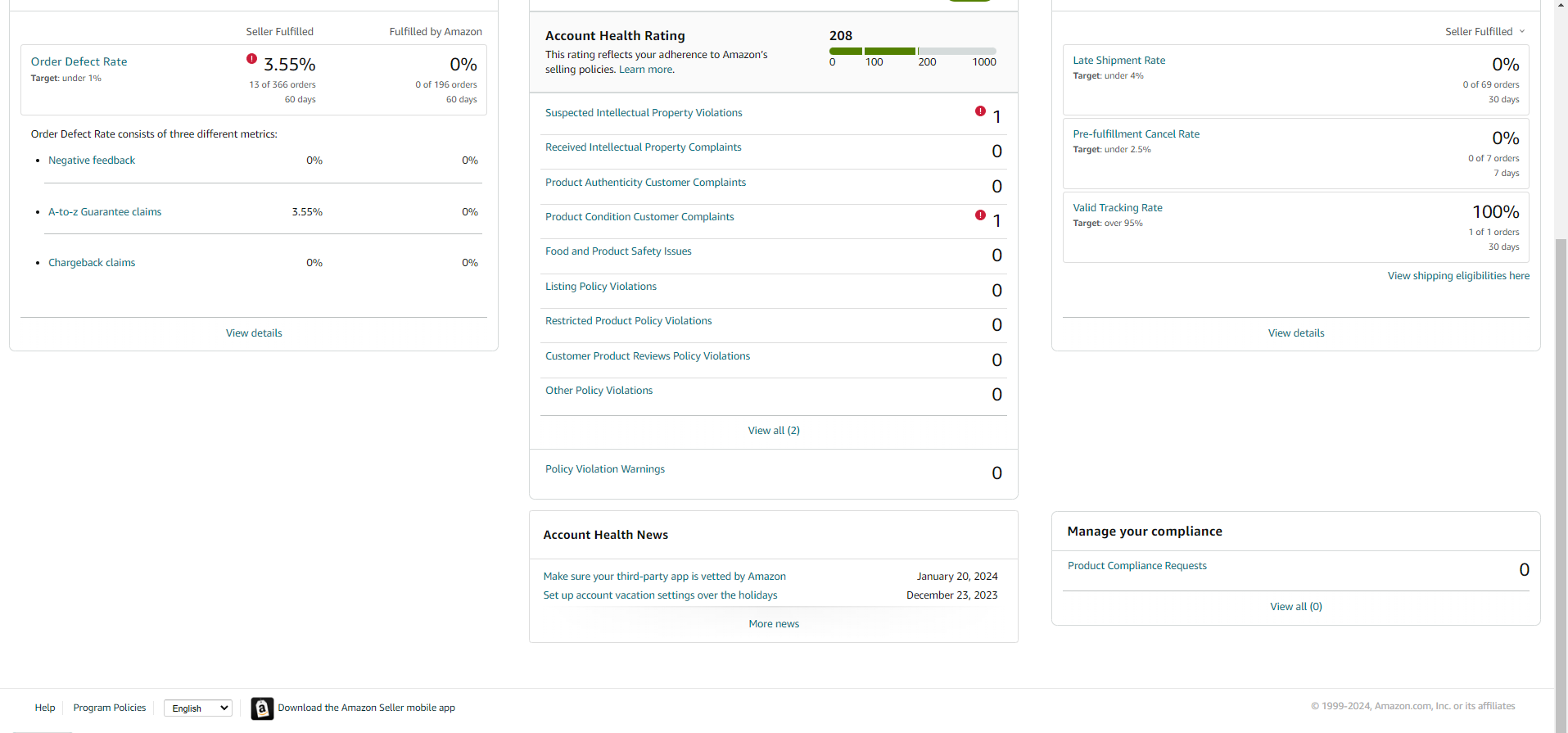Open Help link in footer
Screen dimensions: 1568x733
[45, 708]
